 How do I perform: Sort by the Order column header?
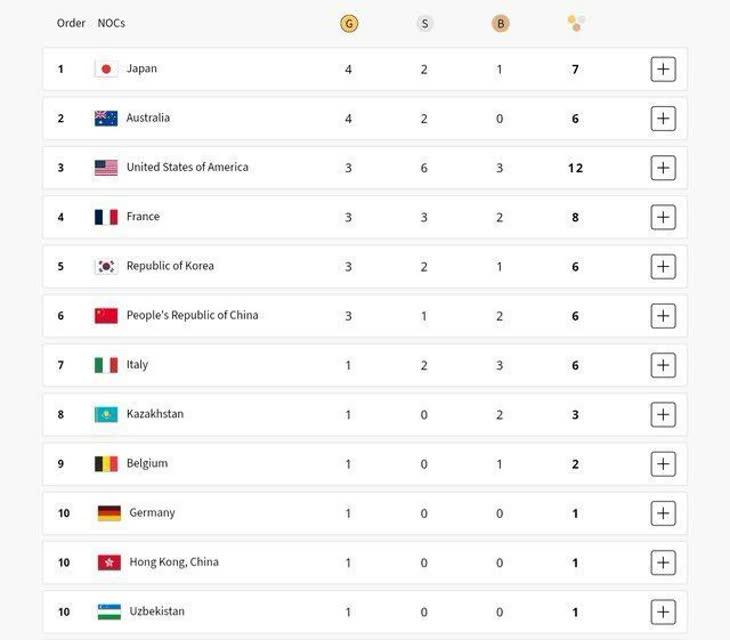(x=71, y=23)
